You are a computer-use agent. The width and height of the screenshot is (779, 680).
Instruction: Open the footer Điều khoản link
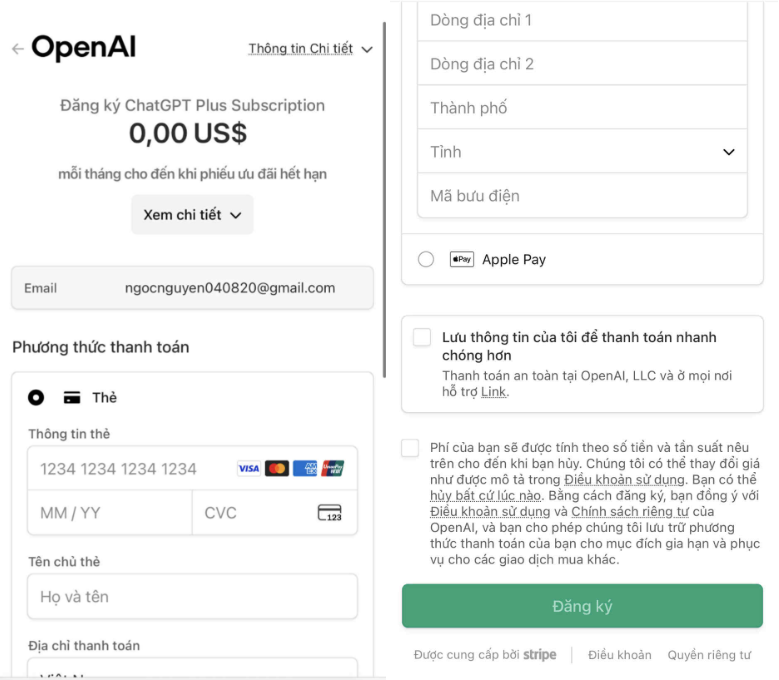[620, 655]
